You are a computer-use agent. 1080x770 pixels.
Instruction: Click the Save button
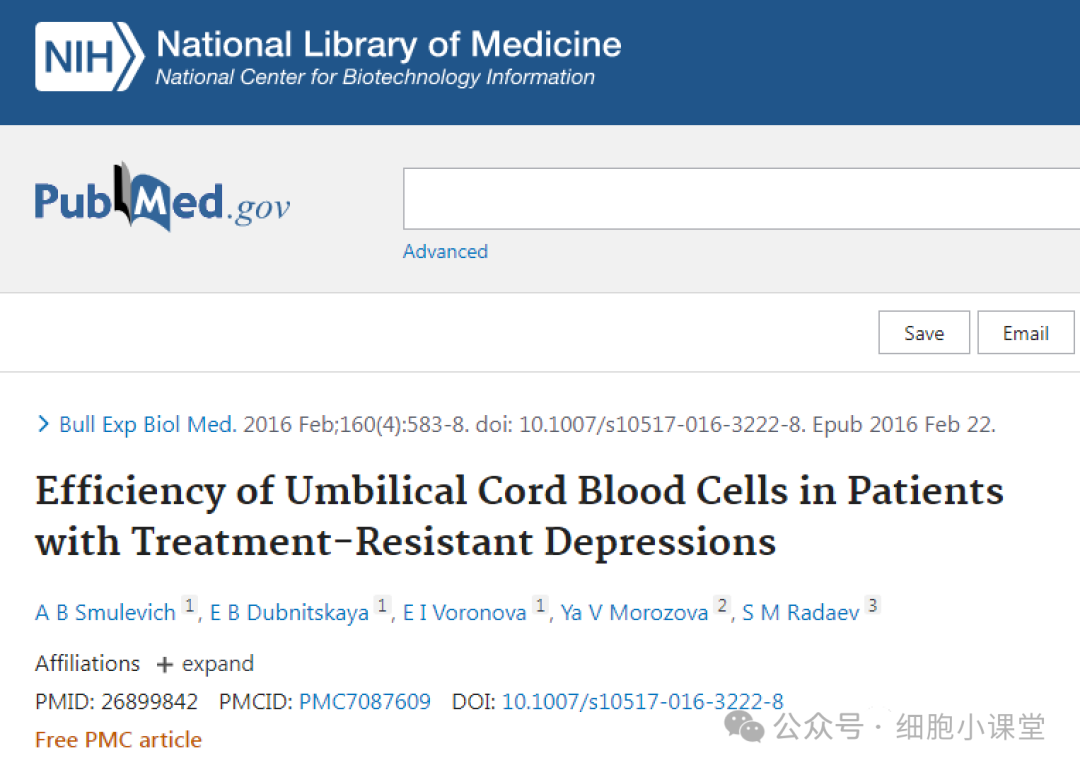point(924,333)
